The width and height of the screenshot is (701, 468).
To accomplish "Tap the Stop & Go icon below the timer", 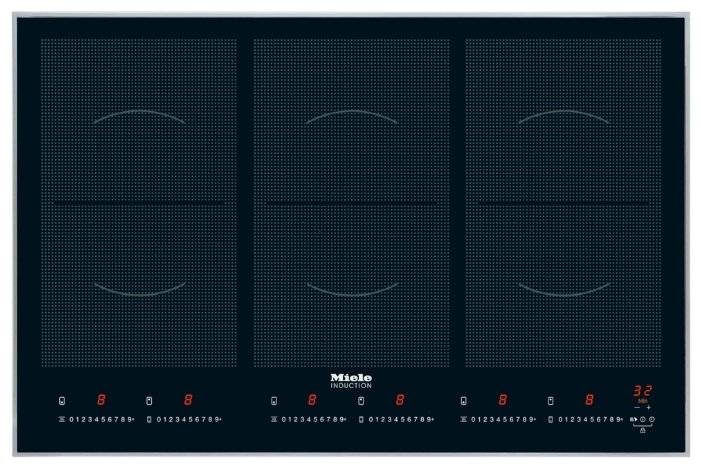I will (632, 419).
